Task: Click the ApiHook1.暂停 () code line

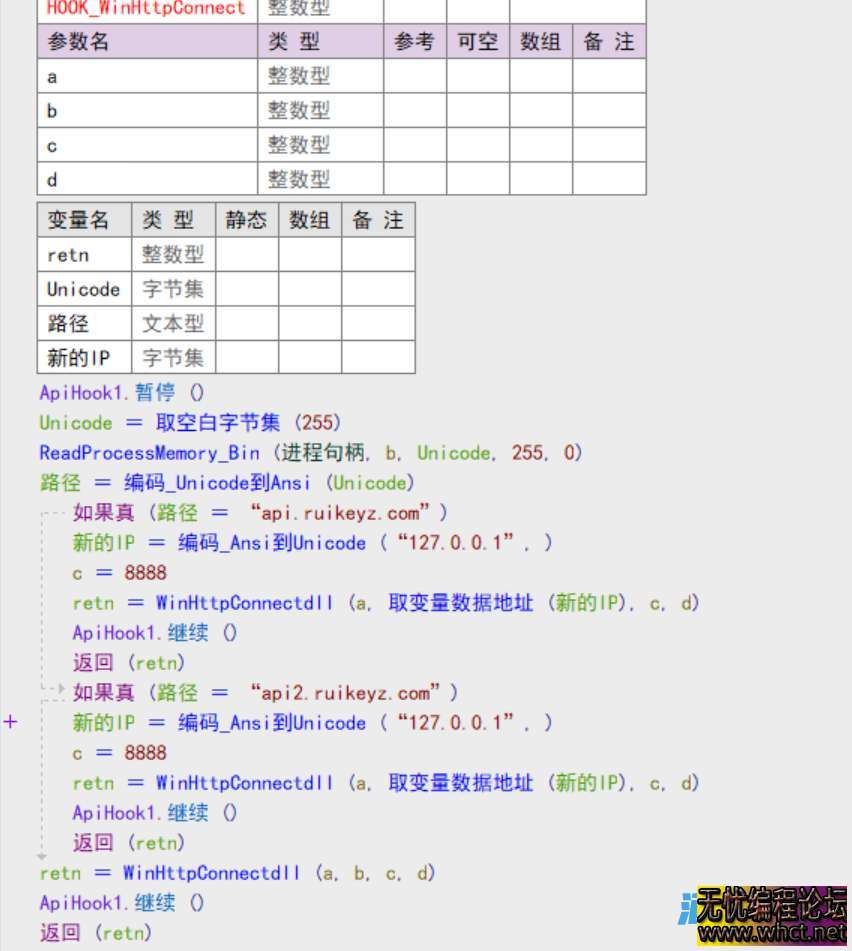Action: [121, 393]
